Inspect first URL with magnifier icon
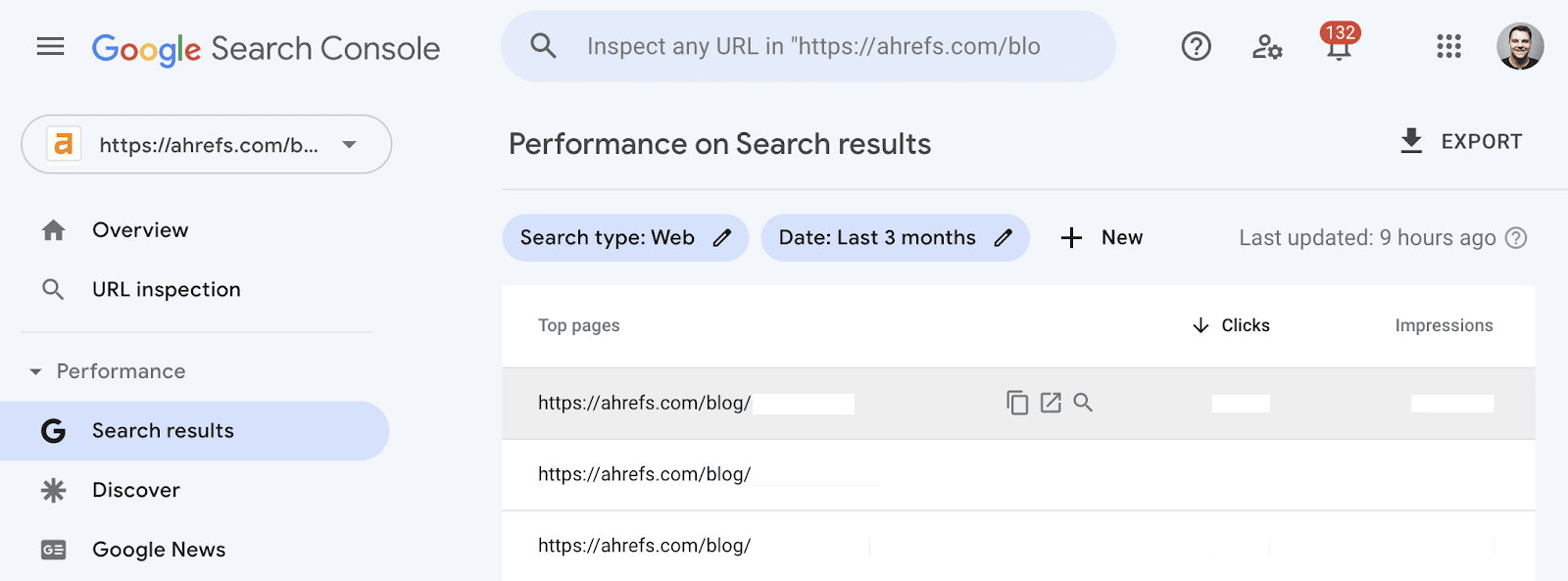 click(1083, 403)
